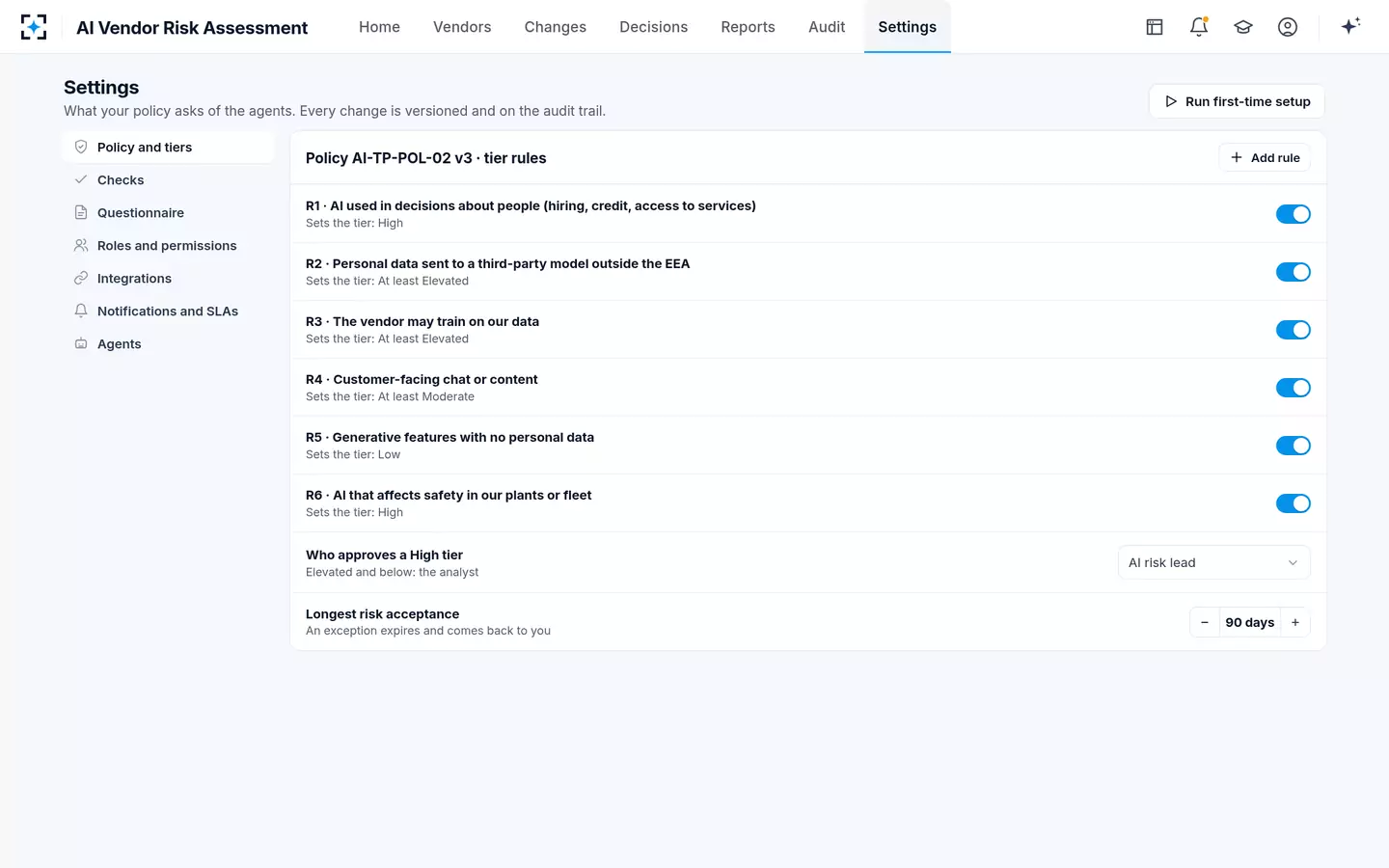Toggle rule R2 personal data outside the EEA

(1293, 272)
